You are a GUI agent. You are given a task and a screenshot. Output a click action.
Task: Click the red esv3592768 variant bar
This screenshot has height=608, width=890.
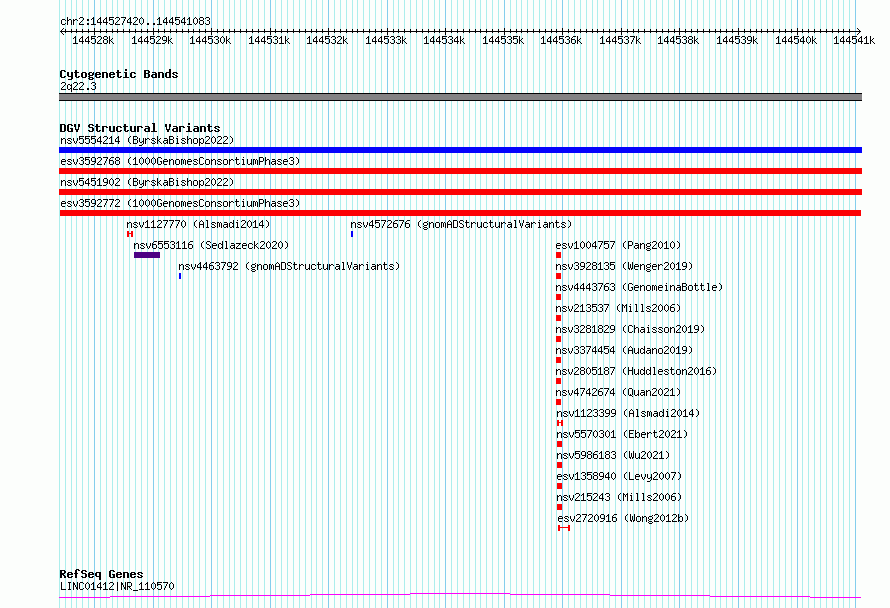[460, 171]
